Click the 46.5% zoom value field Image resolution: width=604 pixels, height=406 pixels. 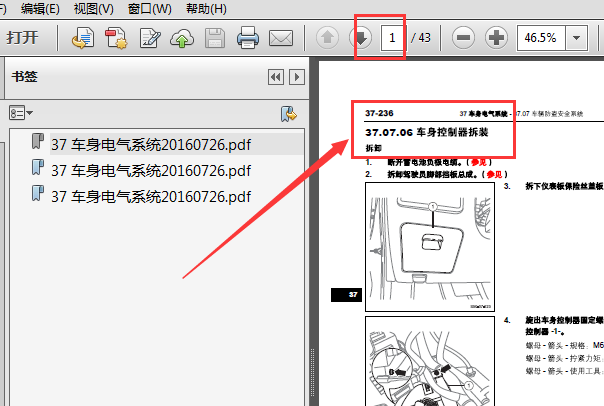(541, 38)
